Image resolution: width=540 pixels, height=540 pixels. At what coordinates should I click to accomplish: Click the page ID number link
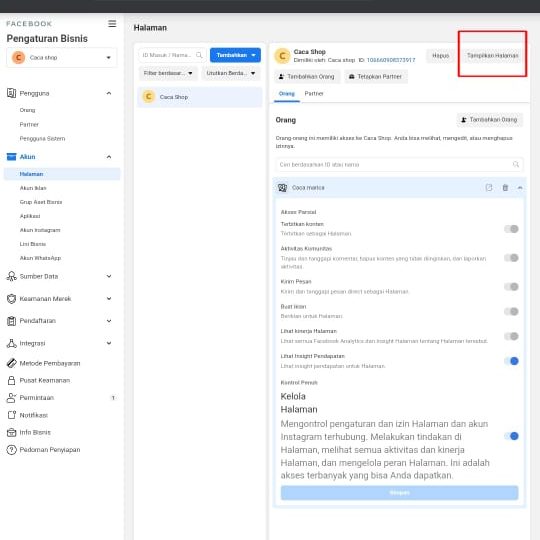coord(391,60)
